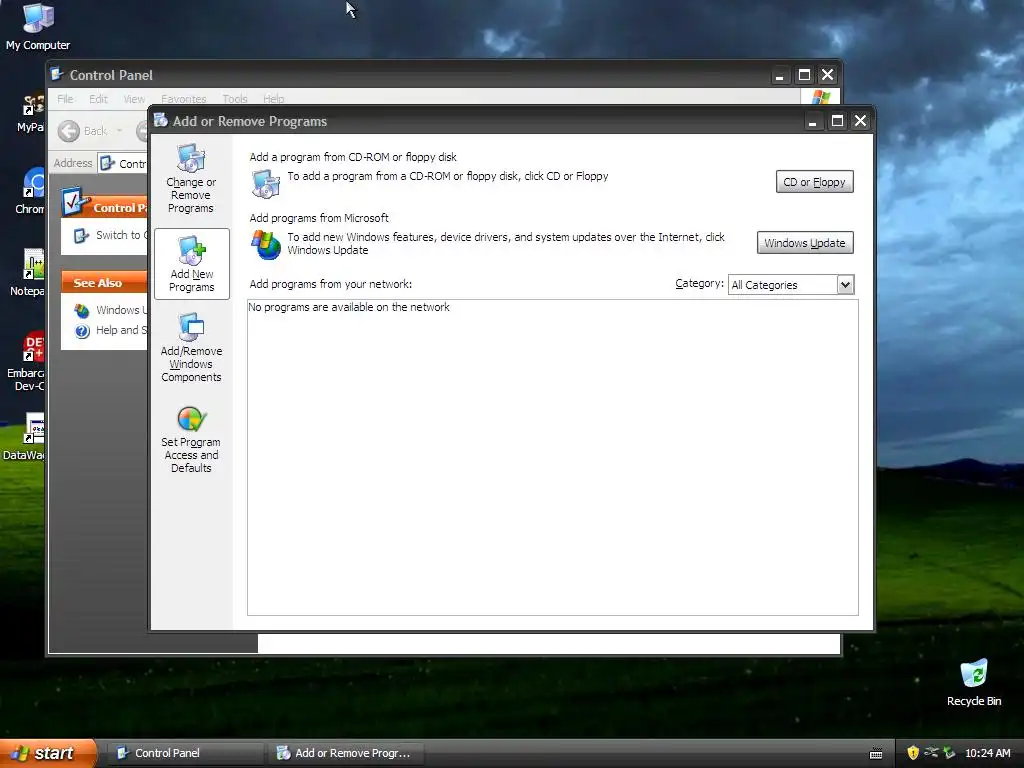Open Add/Remove Windows Components
The image size is (1024, 768).
click(x=191, y=348)
